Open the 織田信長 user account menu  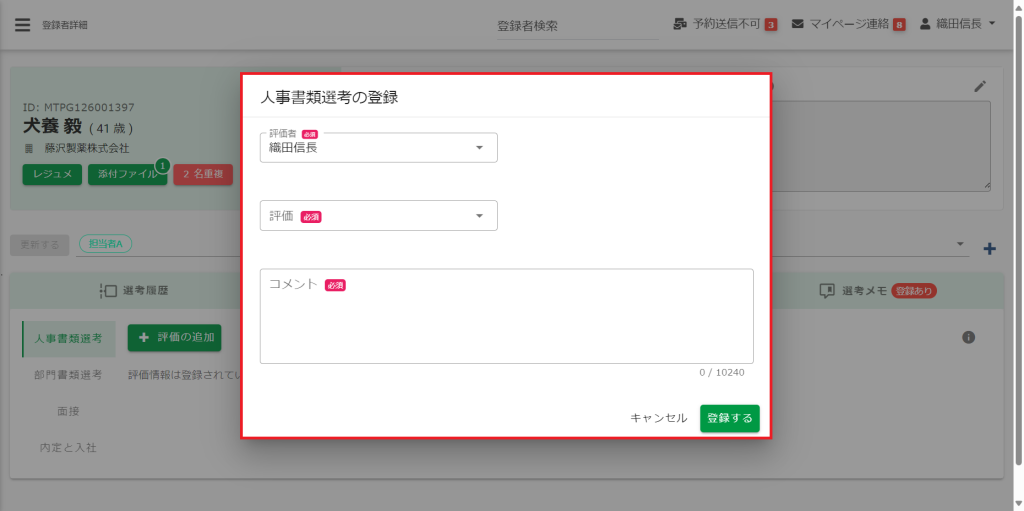tap(957, 24)
